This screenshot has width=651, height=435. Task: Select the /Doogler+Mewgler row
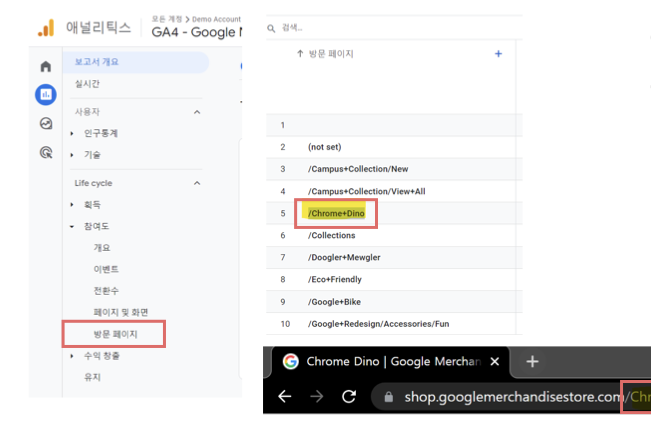point(394,257)
